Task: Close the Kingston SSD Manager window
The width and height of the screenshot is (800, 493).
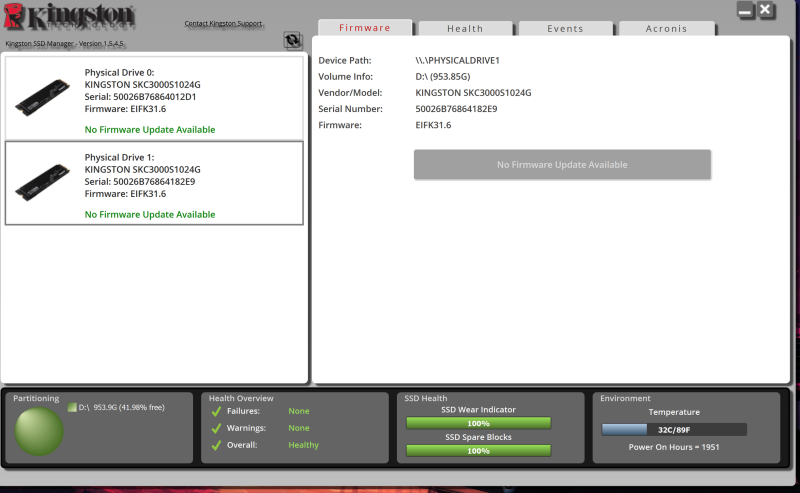Action: point(765,10)
